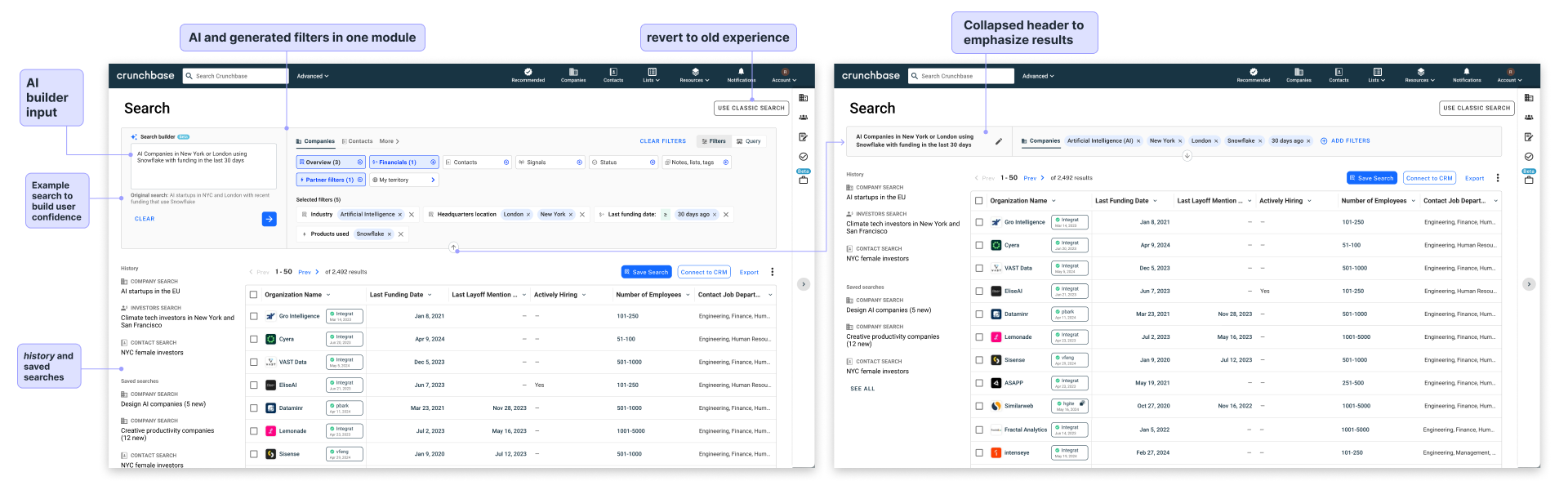Click the blue arrow submit button in Search builder
Image resolution: width=1568 pixels, height=490 pixels.
[x=269, y=219]
